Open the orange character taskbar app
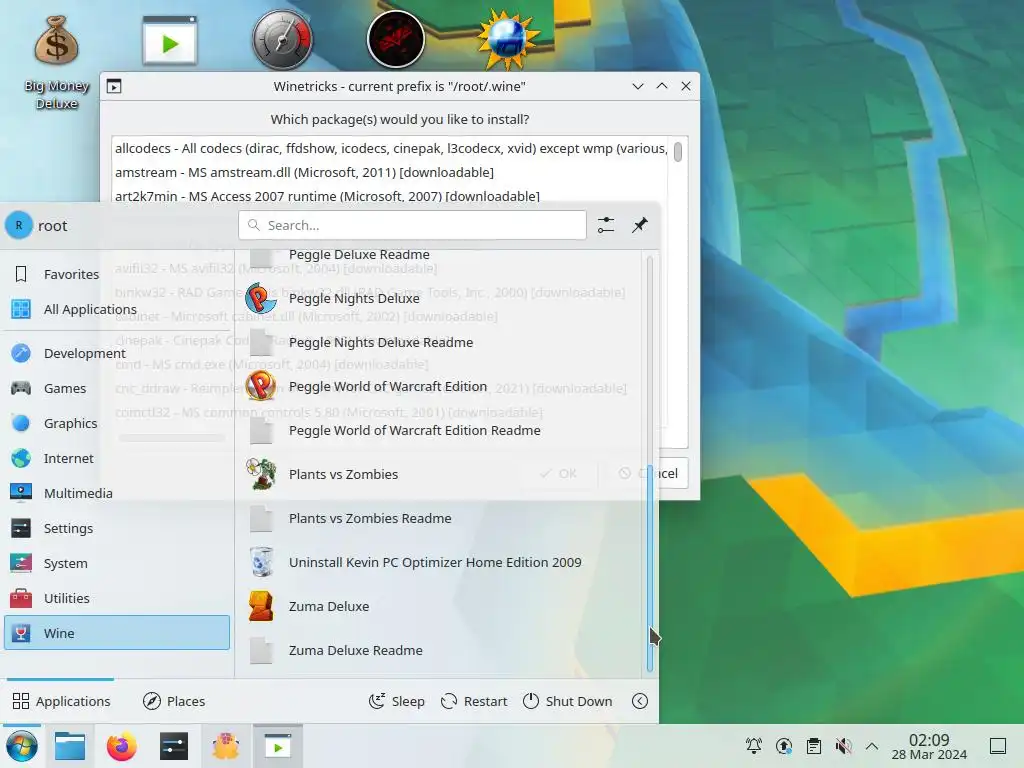 point(226,746)
